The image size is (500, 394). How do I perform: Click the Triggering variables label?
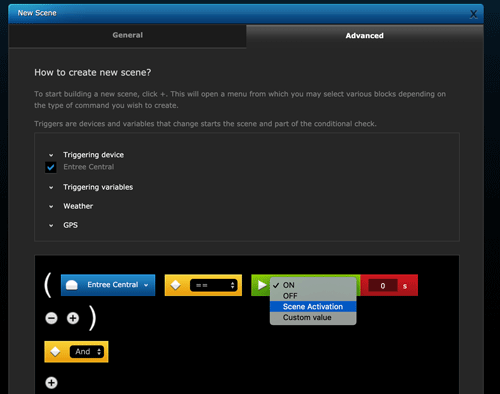98,187
